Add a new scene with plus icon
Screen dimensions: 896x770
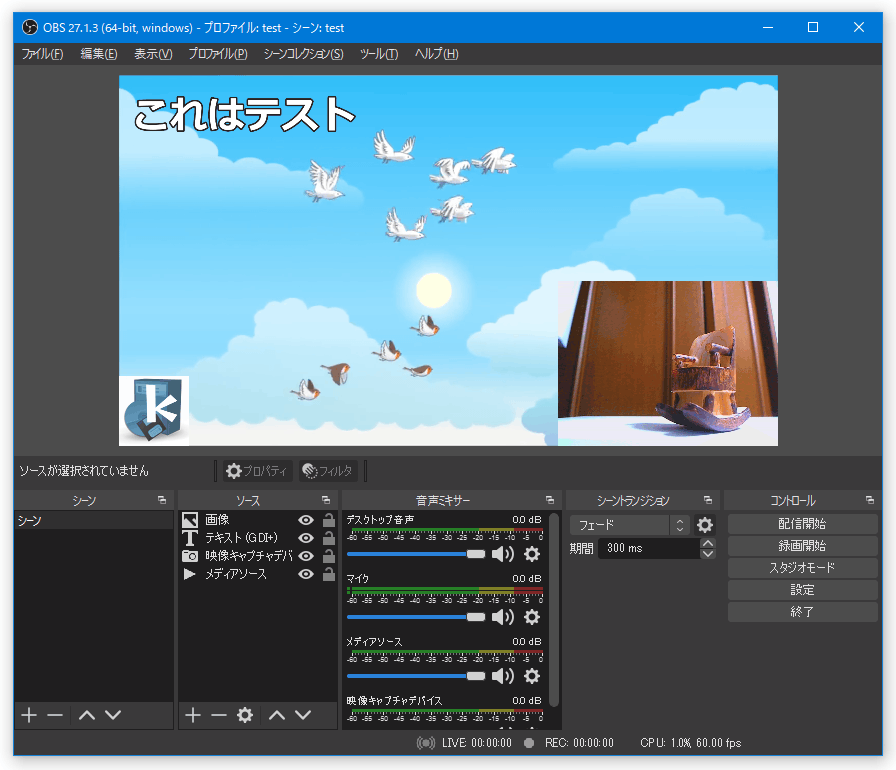pyautogui.click(x=29, y=715)
